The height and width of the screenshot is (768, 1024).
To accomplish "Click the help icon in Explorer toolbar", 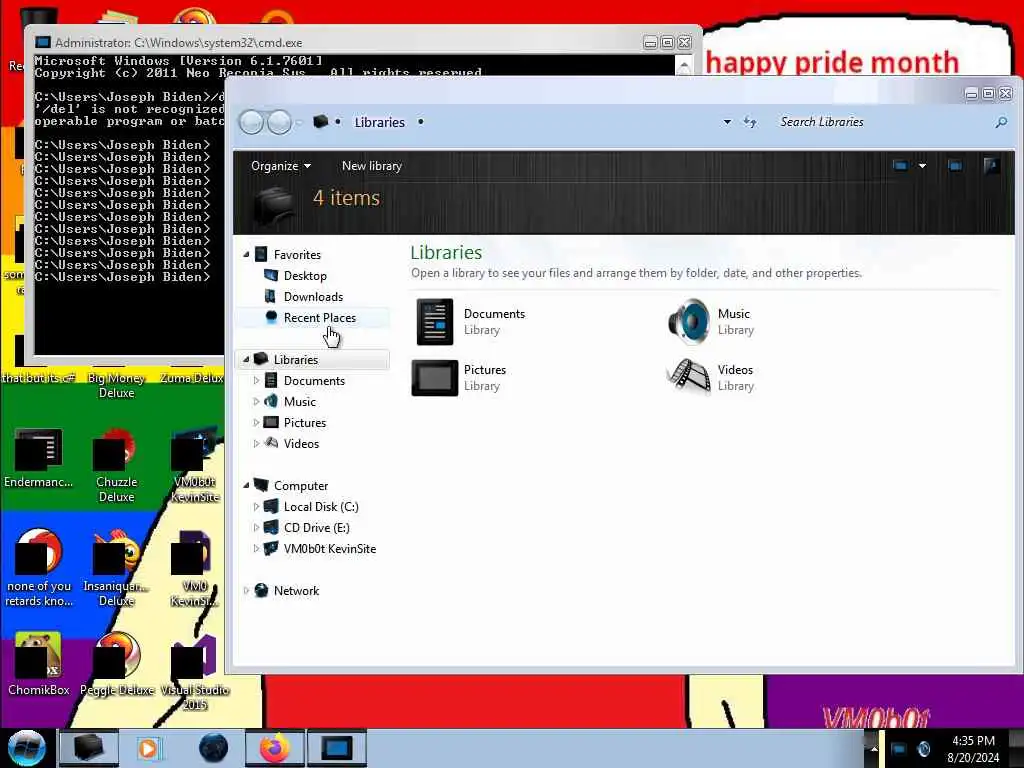I will tap(991, 165).
